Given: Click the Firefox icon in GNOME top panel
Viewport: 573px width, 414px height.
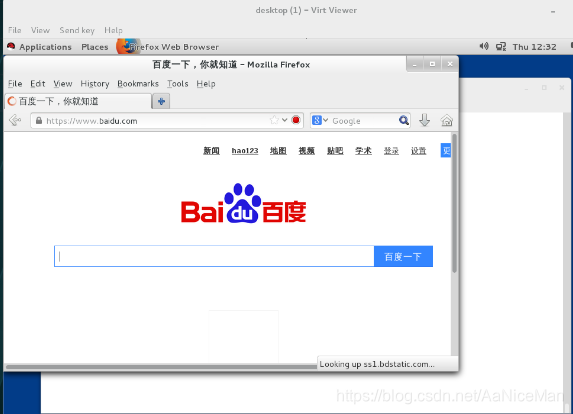Looking at the screenshot, I should 127,46.
